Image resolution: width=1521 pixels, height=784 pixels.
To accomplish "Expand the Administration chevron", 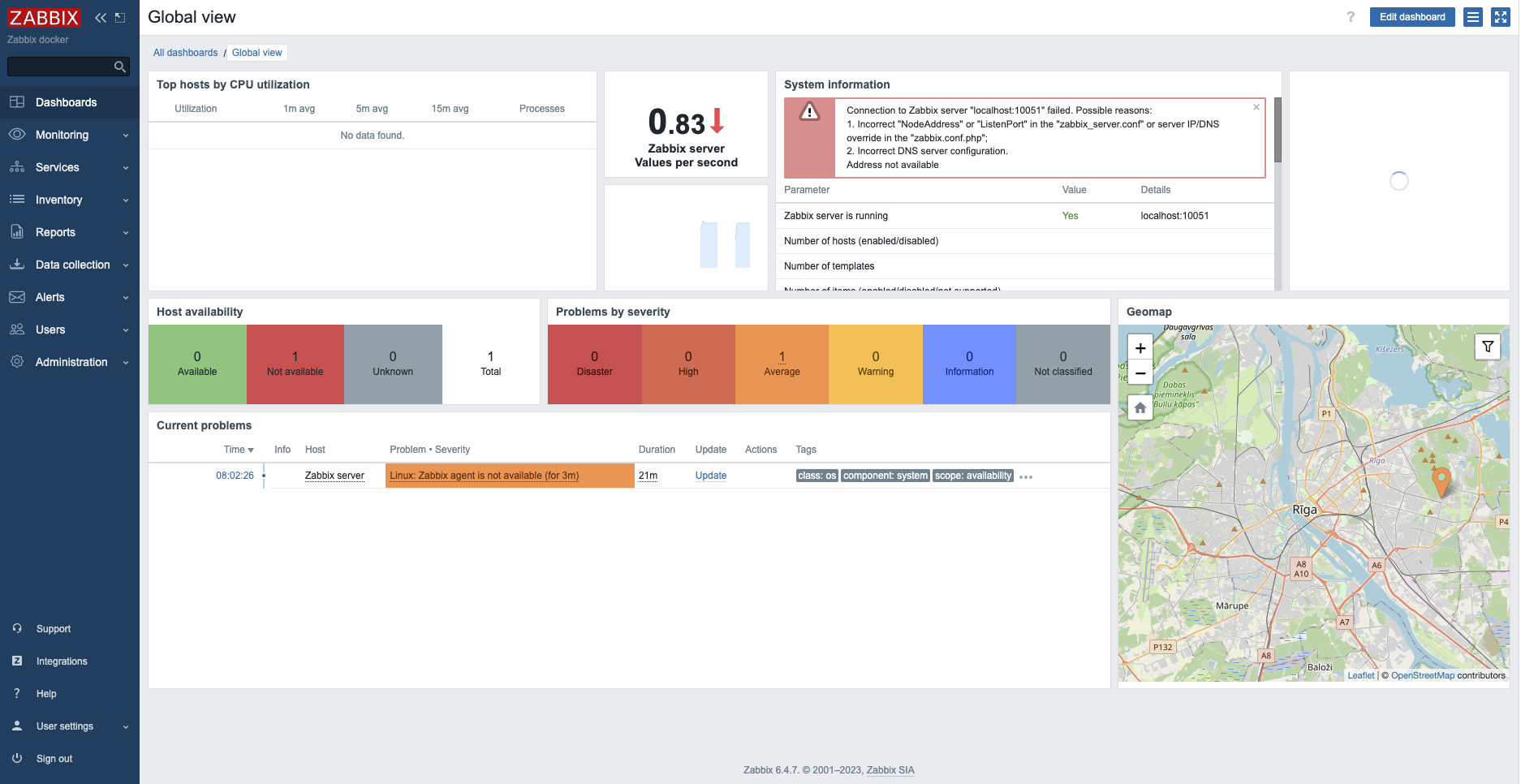I will coord(126,363).
